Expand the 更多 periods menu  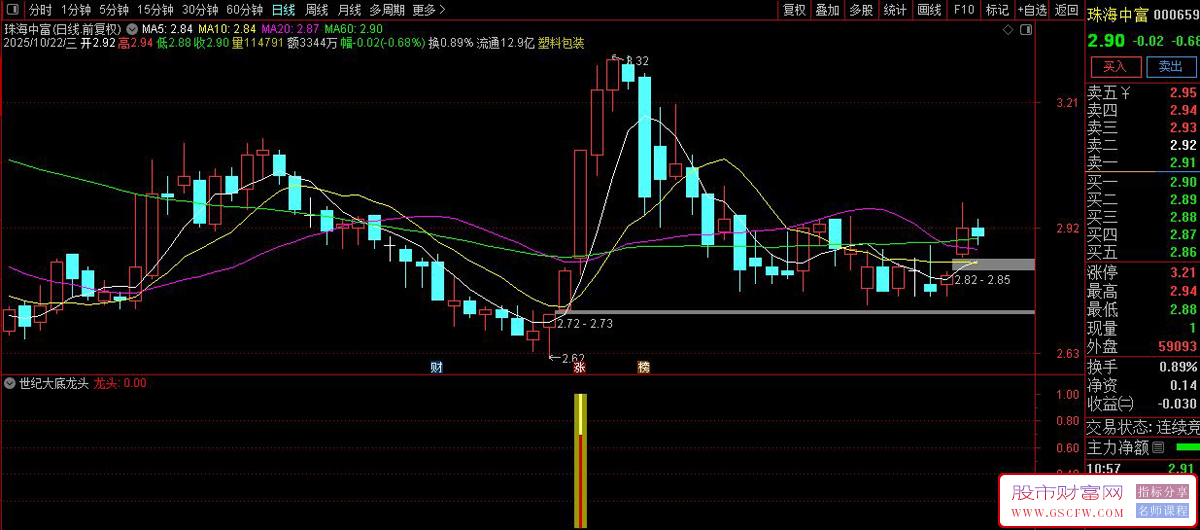[x=429, y=10]
